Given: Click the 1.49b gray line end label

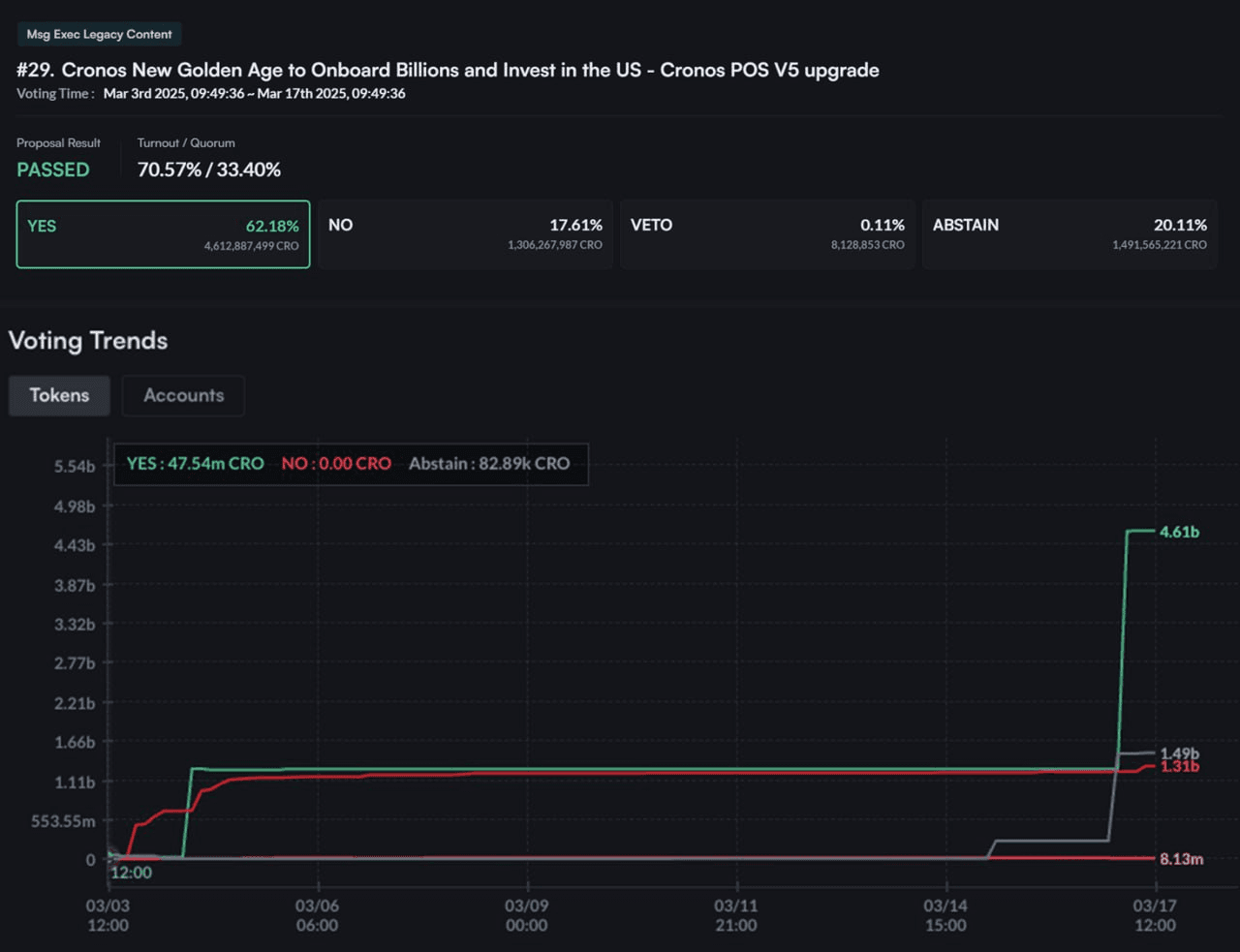Looking at the screenshot, I should point(1179,752).
